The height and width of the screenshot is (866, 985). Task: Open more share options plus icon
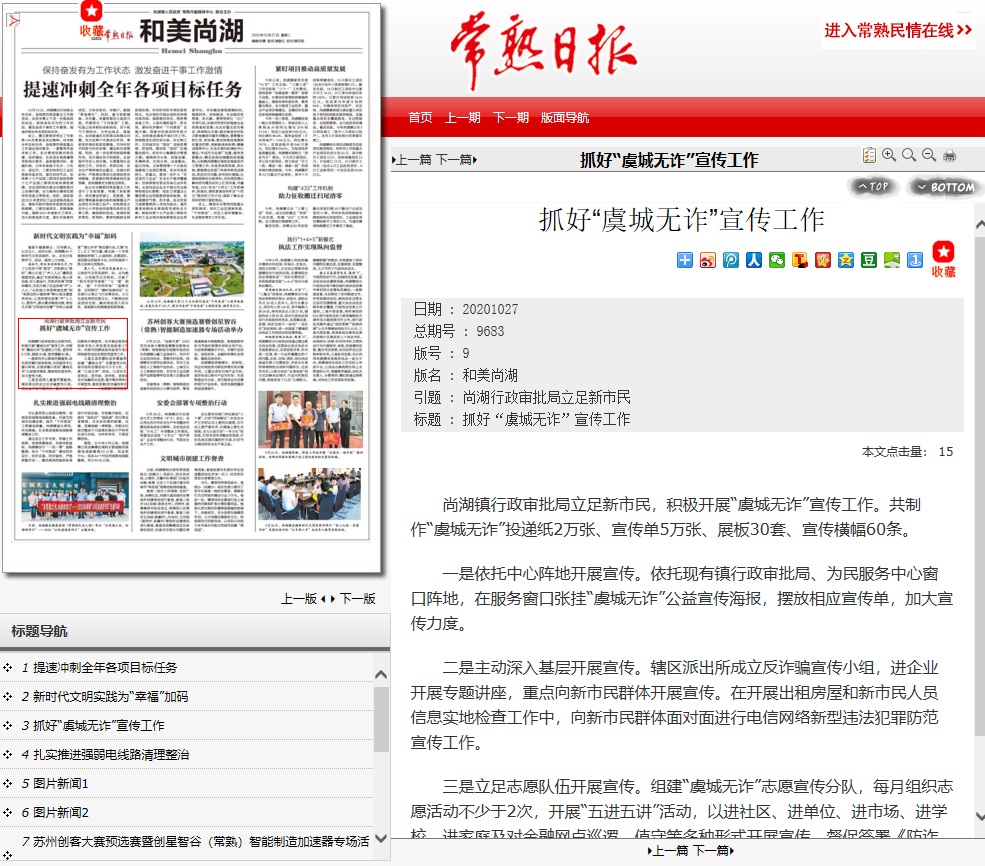point(685,260)
